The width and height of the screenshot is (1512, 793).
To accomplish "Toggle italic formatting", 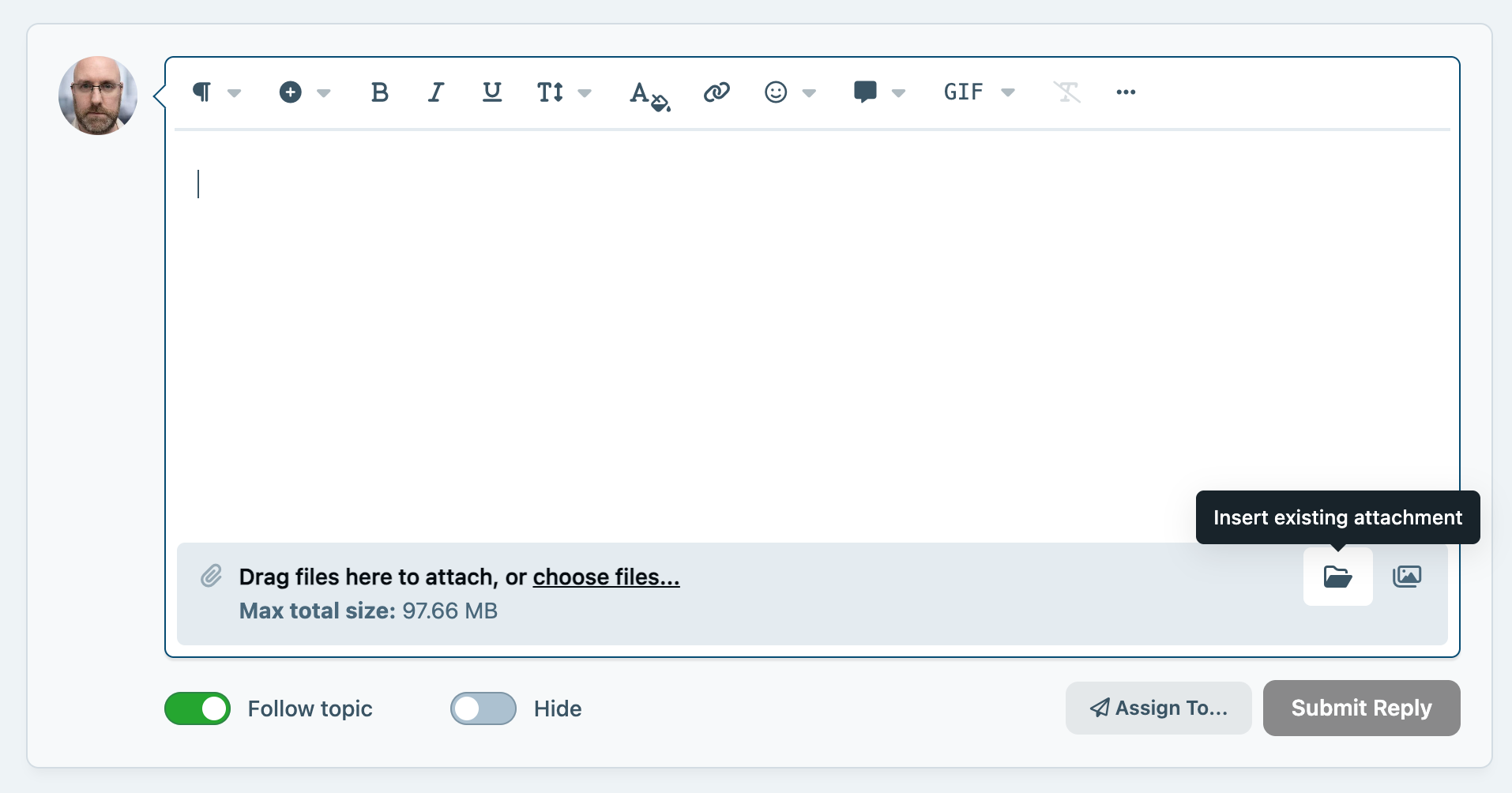I will coord(436,92).
